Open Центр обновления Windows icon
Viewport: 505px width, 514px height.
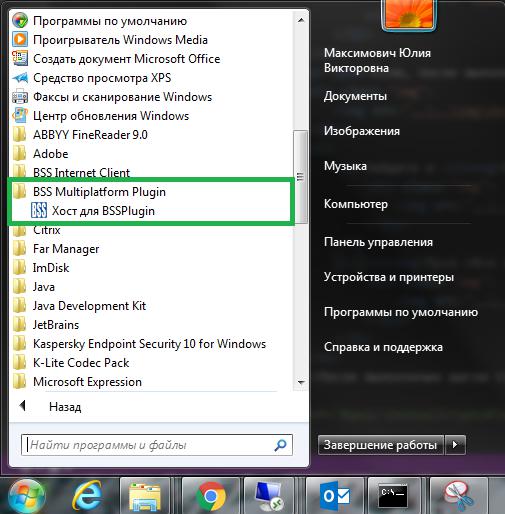(x=20, y=116)
